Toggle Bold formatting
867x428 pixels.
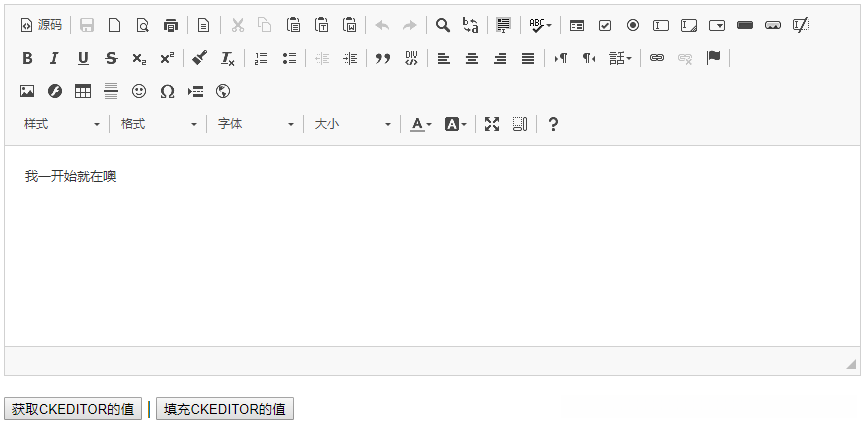pos(27,58)
